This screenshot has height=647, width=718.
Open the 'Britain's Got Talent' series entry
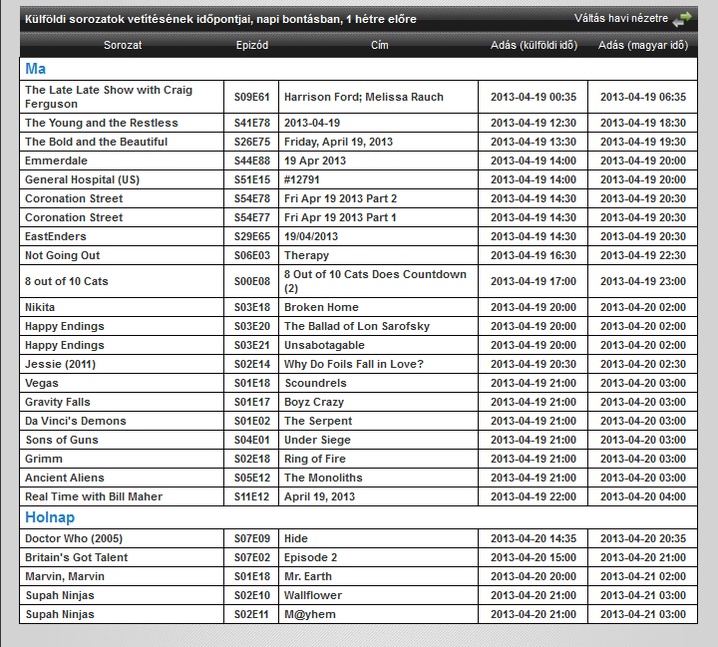(76, 557)
